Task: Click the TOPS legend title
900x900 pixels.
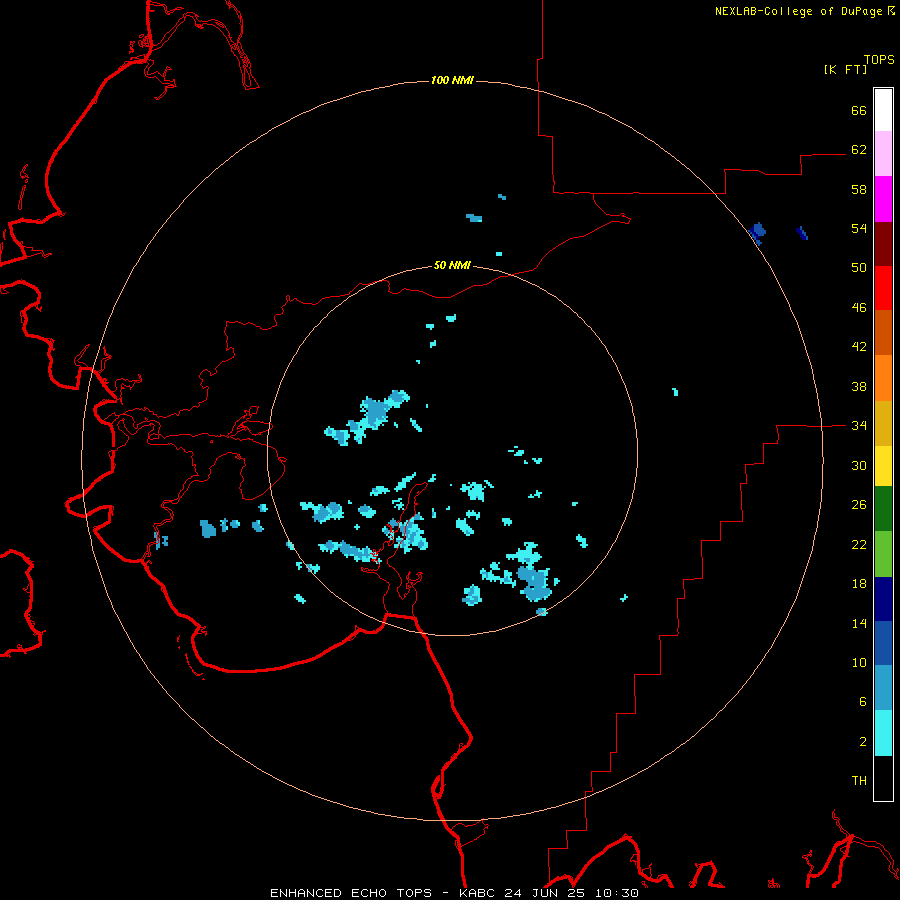Action: tap(879, 60)
